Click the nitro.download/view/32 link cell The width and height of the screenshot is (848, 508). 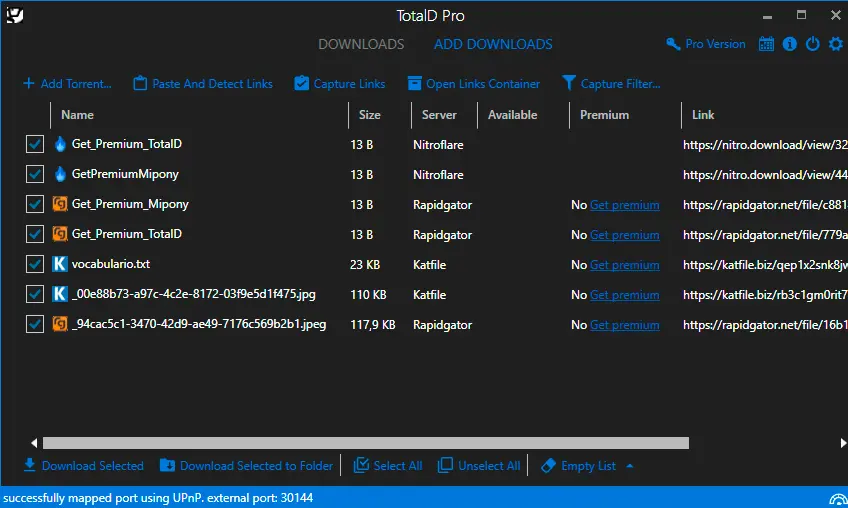[765, 145]
